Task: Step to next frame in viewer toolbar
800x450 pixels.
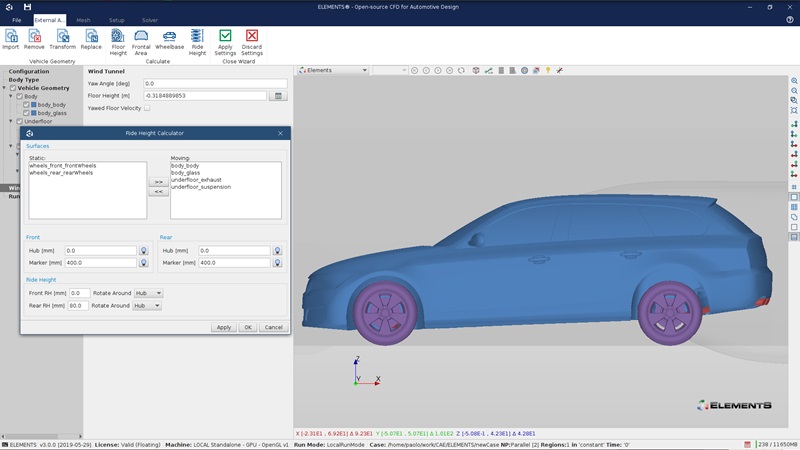Action: [438, 70]
